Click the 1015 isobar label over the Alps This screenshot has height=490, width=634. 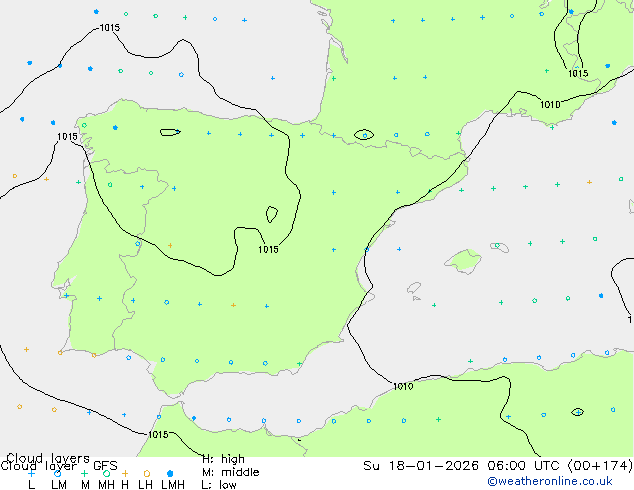pos(578,73)
